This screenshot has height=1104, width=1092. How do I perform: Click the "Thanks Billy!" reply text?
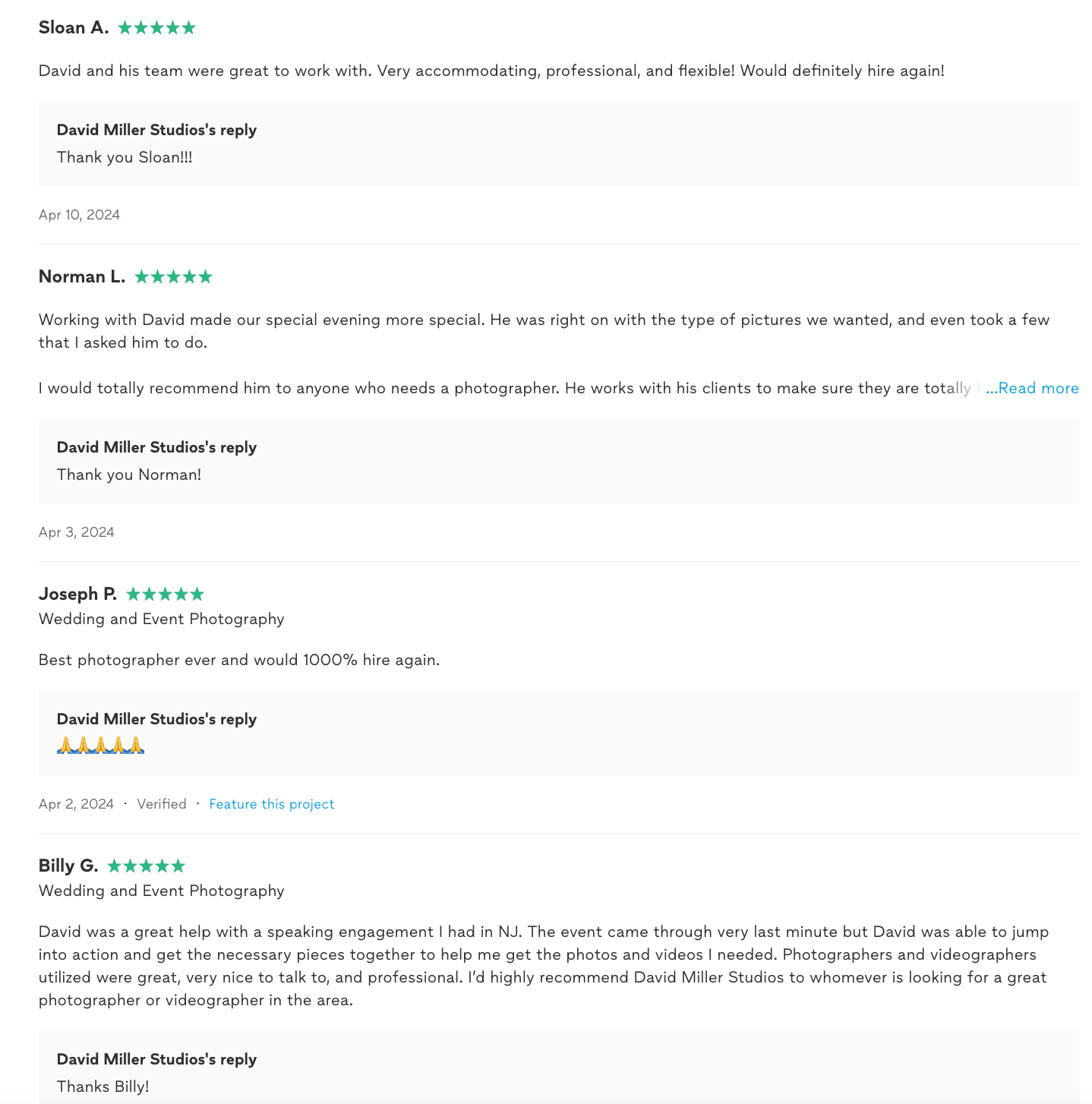point(103,1087)
